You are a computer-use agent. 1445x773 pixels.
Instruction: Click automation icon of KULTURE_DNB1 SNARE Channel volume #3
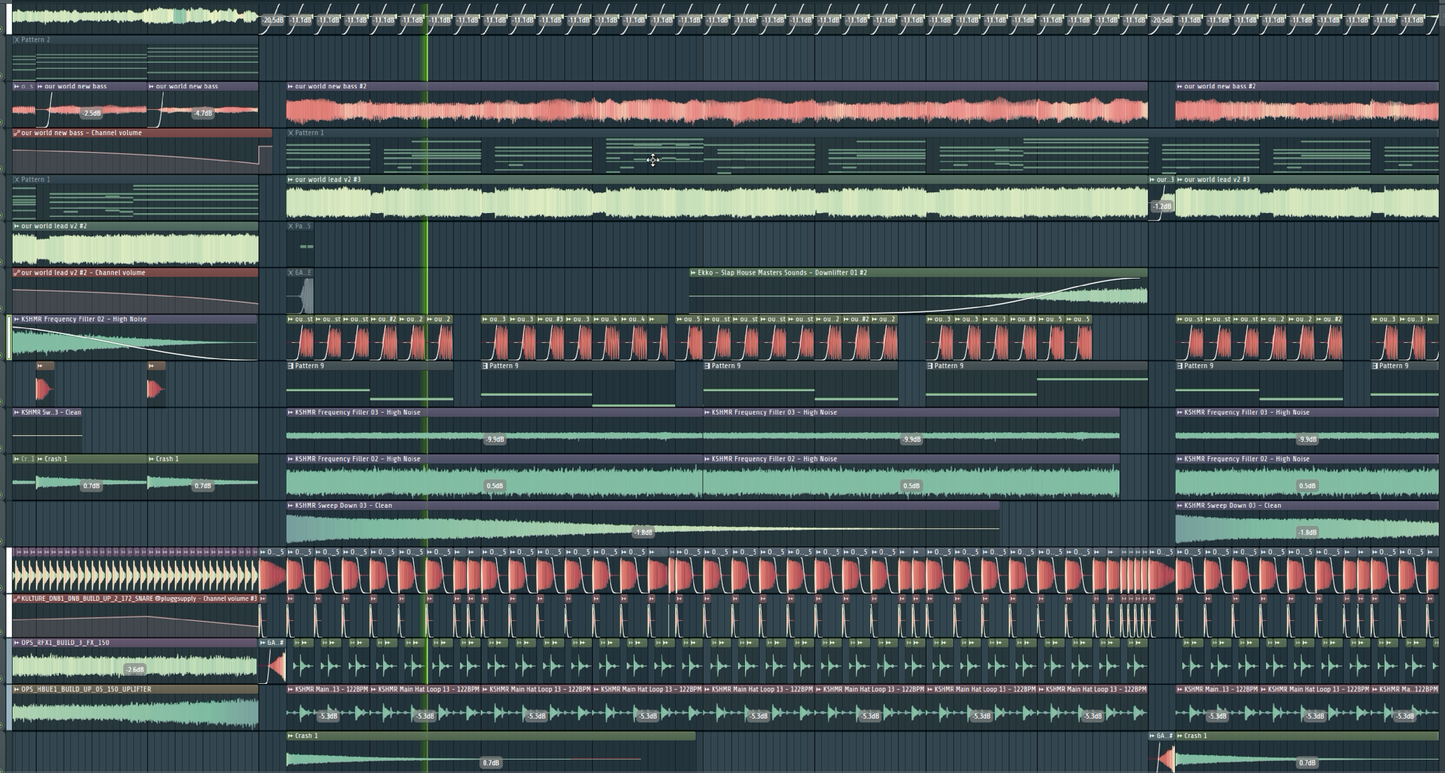16,598
